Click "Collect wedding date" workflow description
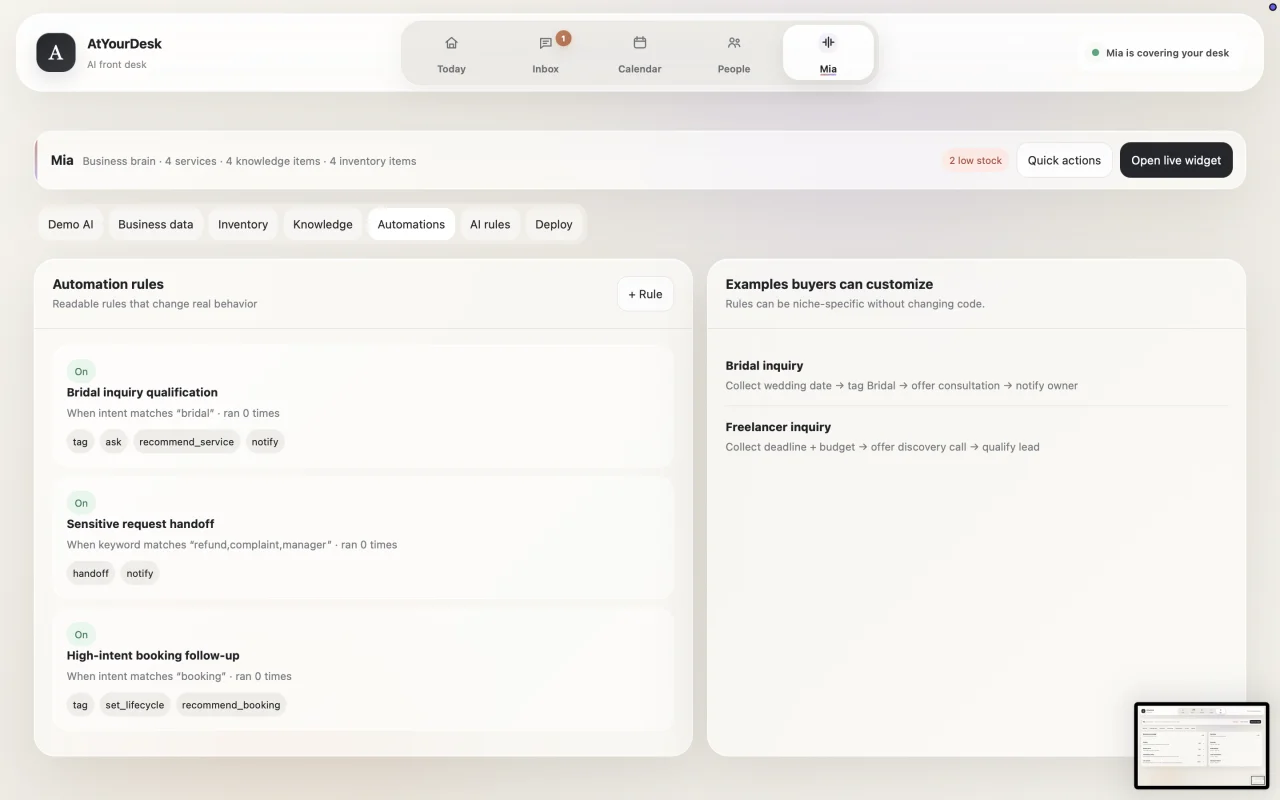 (x=902, y=385)
